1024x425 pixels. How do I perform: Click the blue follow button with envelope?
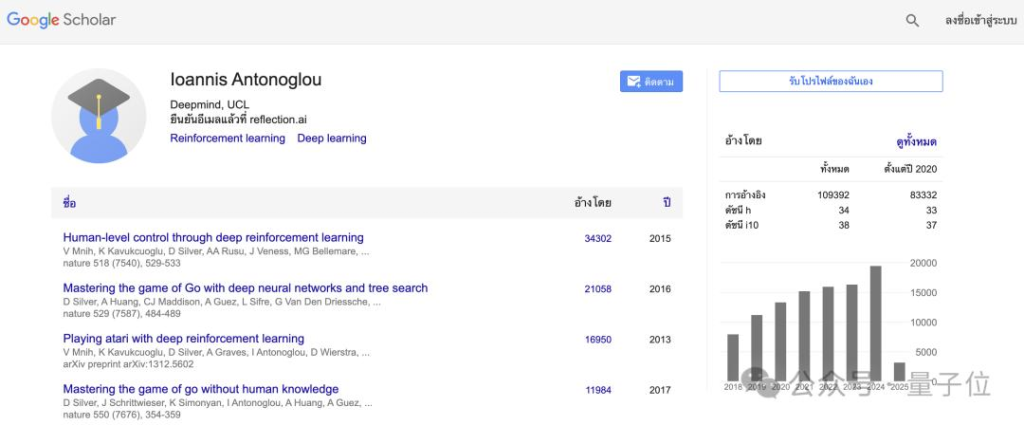(x=651, y=82)
